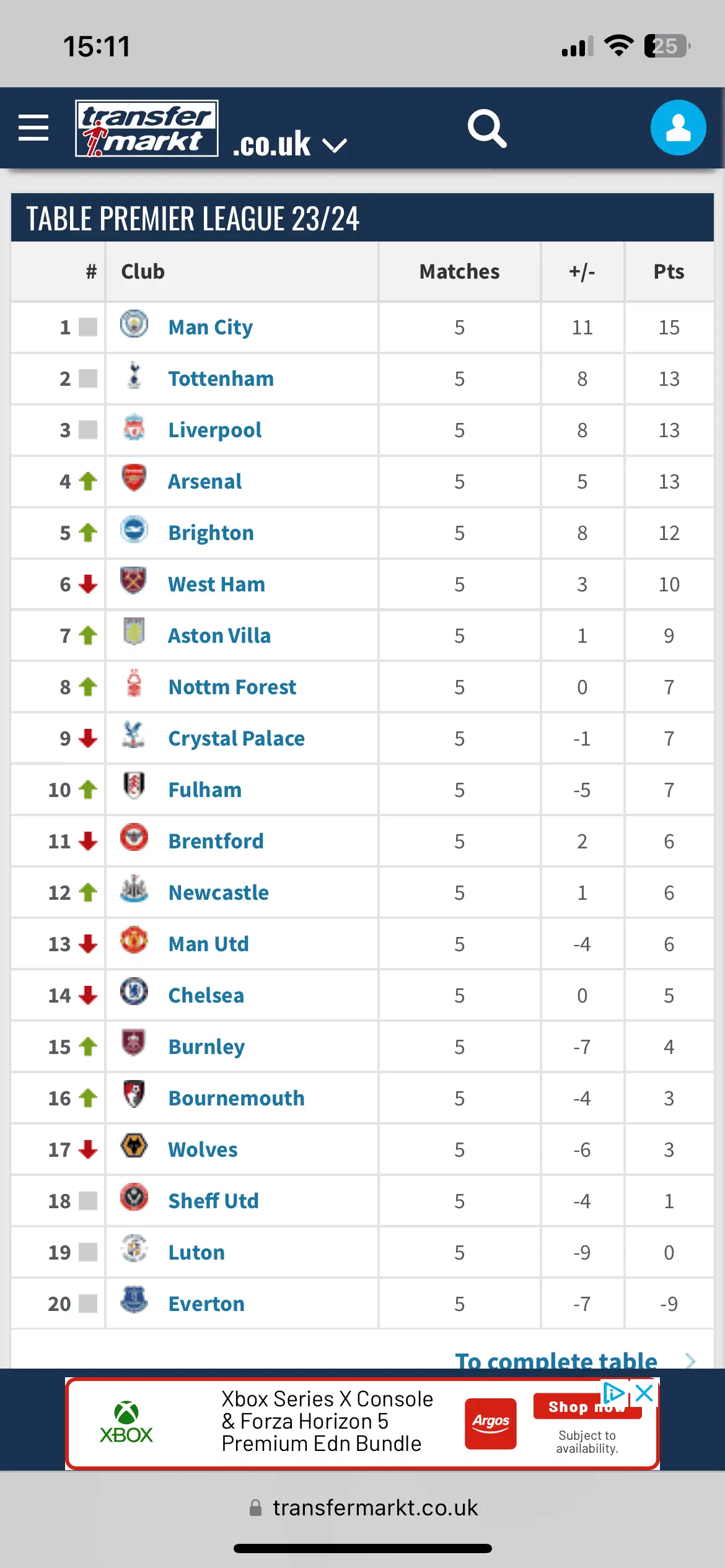Open the user profile icon
This screenshot has width=725, height=1568.
(x=678, y=128)
